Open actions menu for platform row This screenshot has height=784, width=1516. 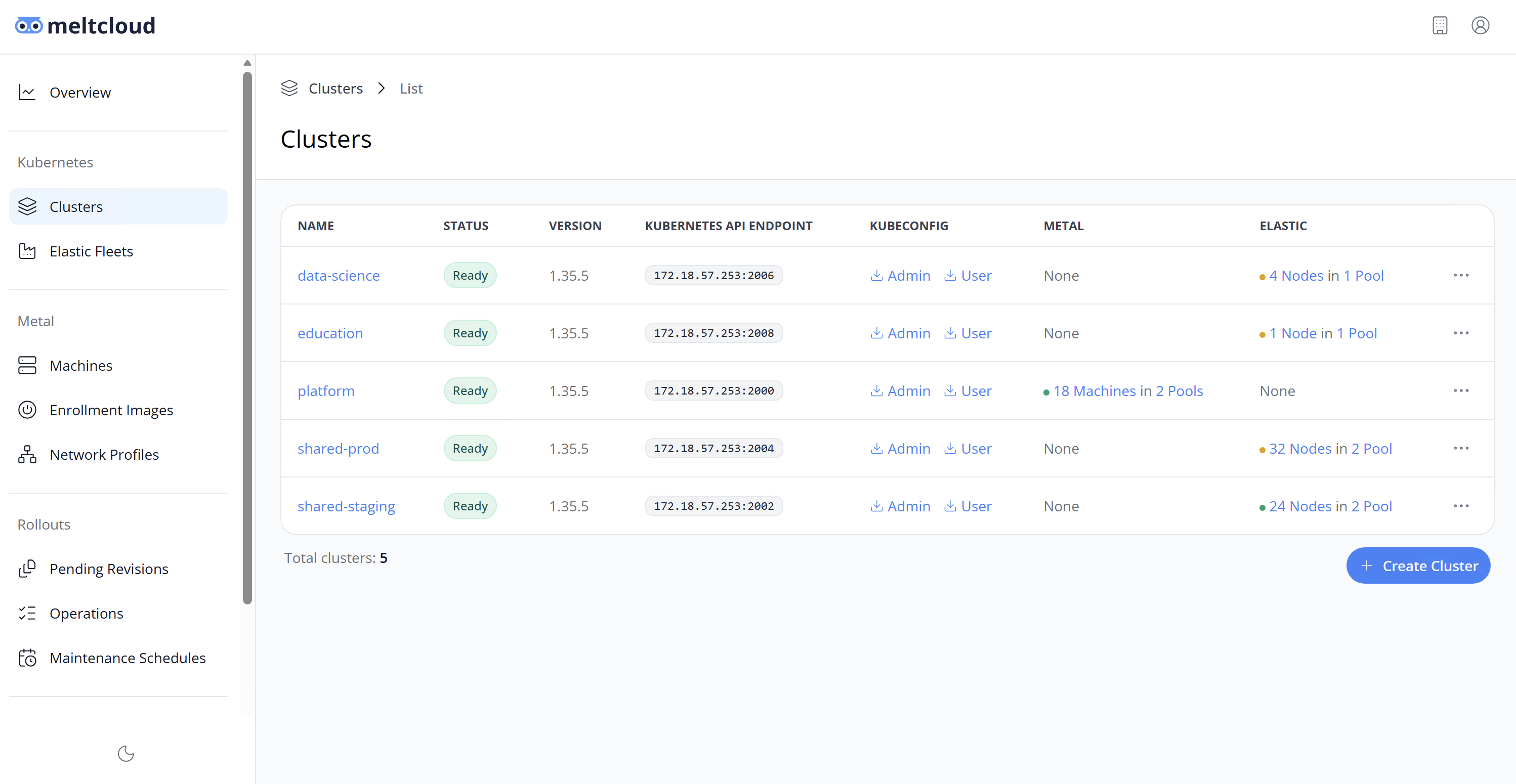click(1461, 390)
